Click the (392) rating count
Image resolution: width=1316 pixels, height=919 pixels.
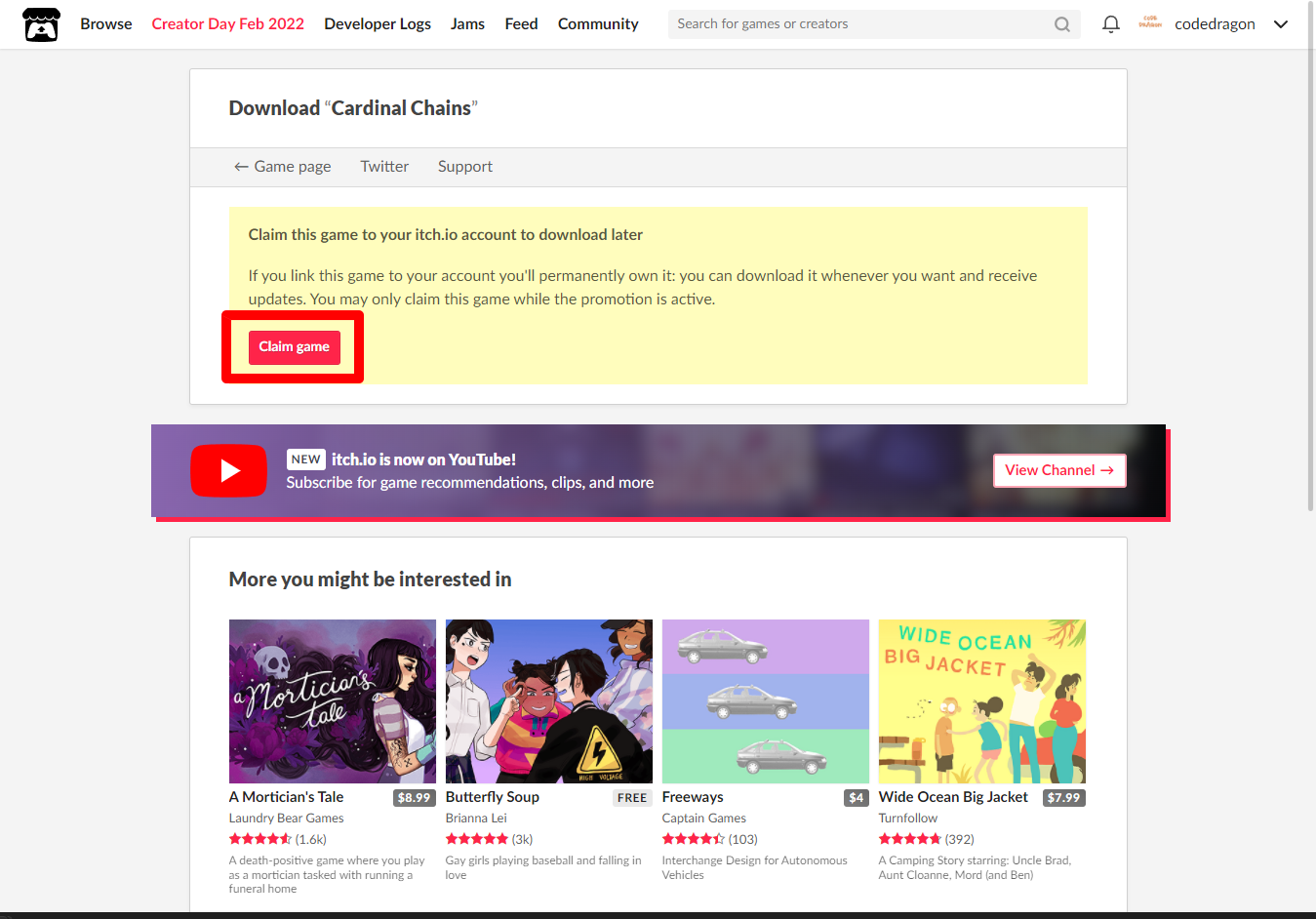(960, 839)
